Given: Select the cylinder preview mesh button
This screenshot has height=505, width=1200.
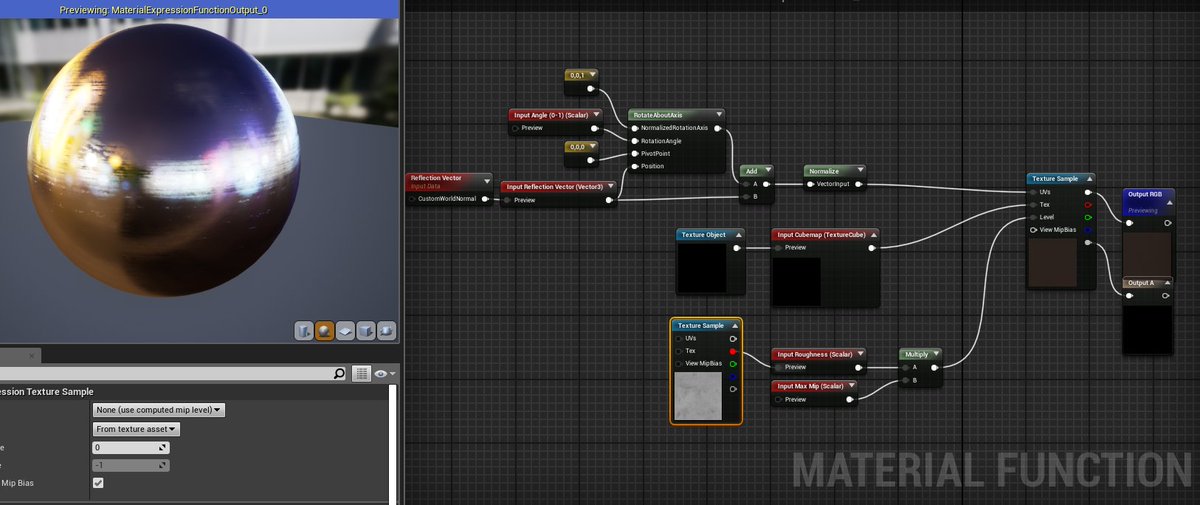Looking at the screenshot, I should pos(304,331).
